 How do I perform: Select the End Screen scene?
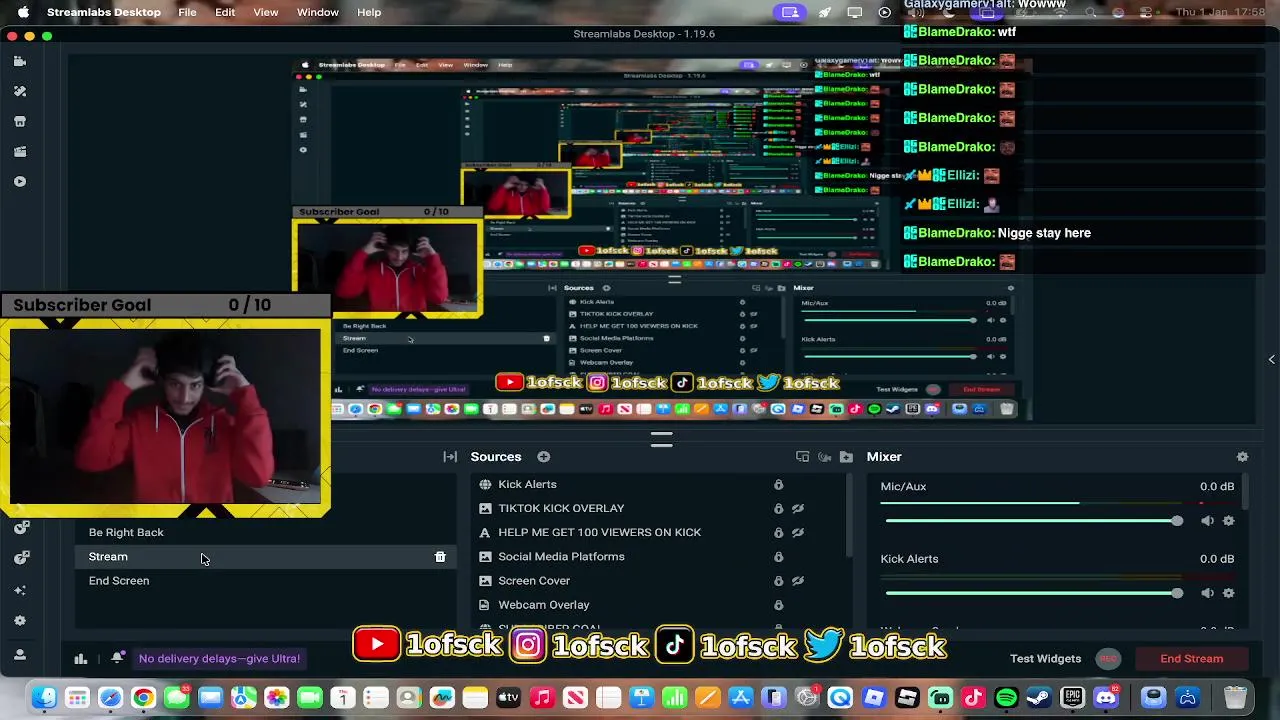(266, 581)
